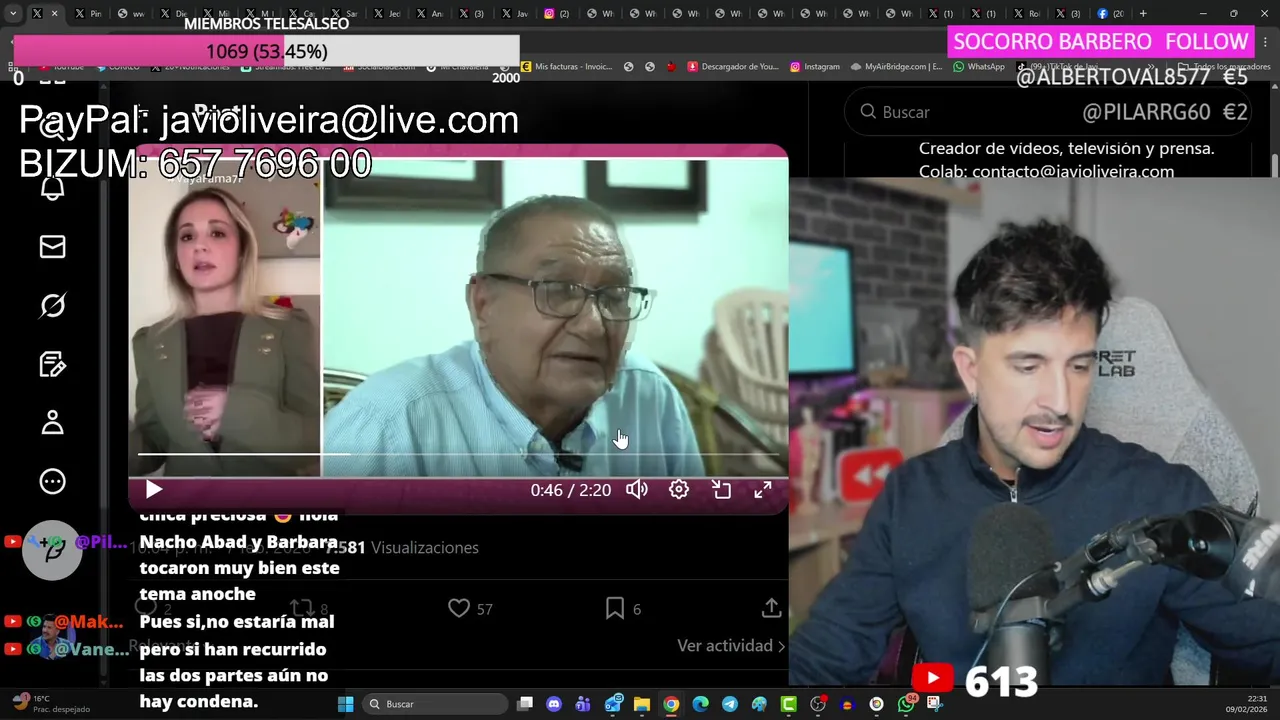
Task: Switch to the Facebook (20 browser tab
Action: pos(1109,13)
